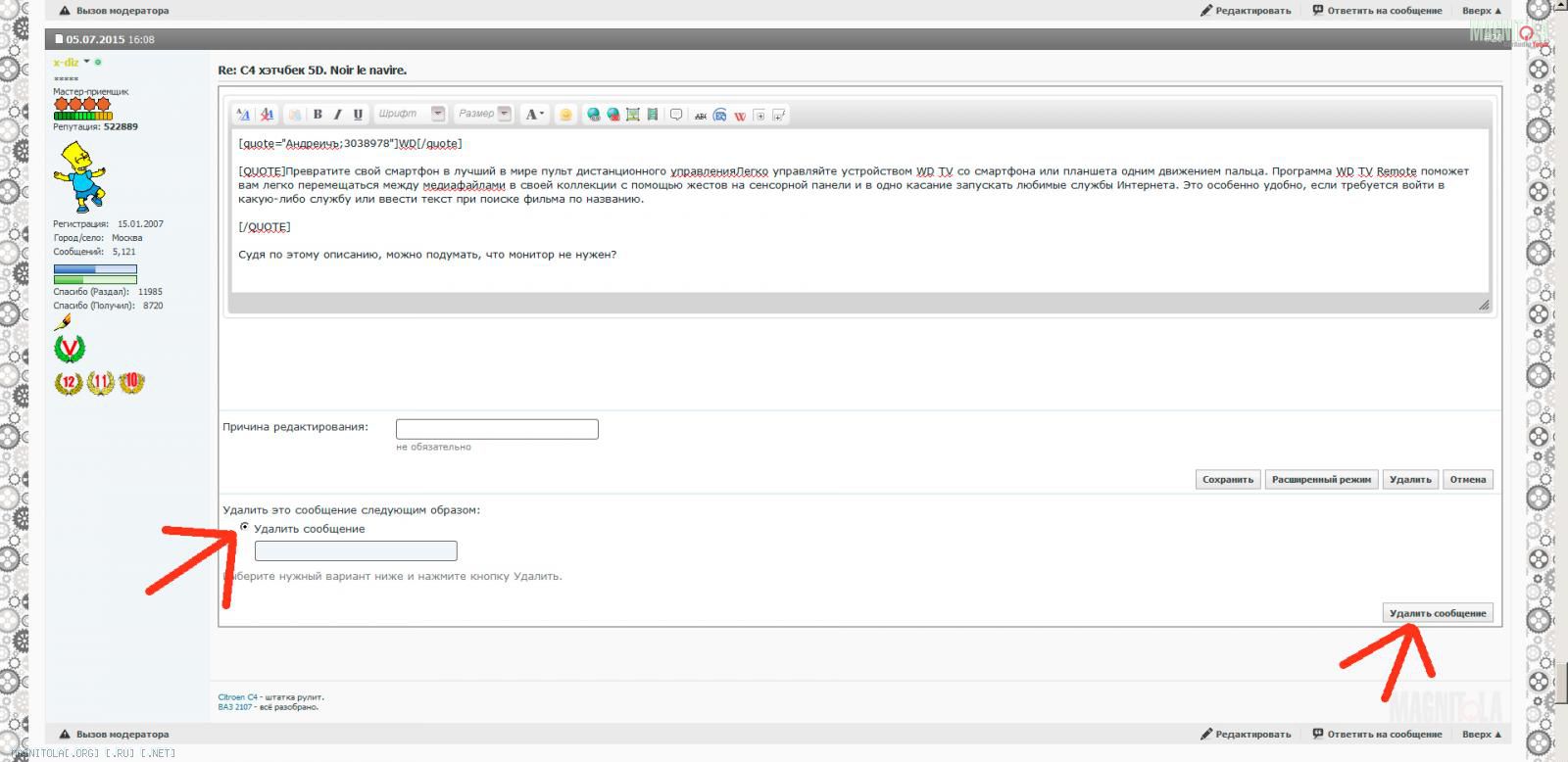Open the Размер size dropdown
The image size is (1568, 762).
pos(505,114)
